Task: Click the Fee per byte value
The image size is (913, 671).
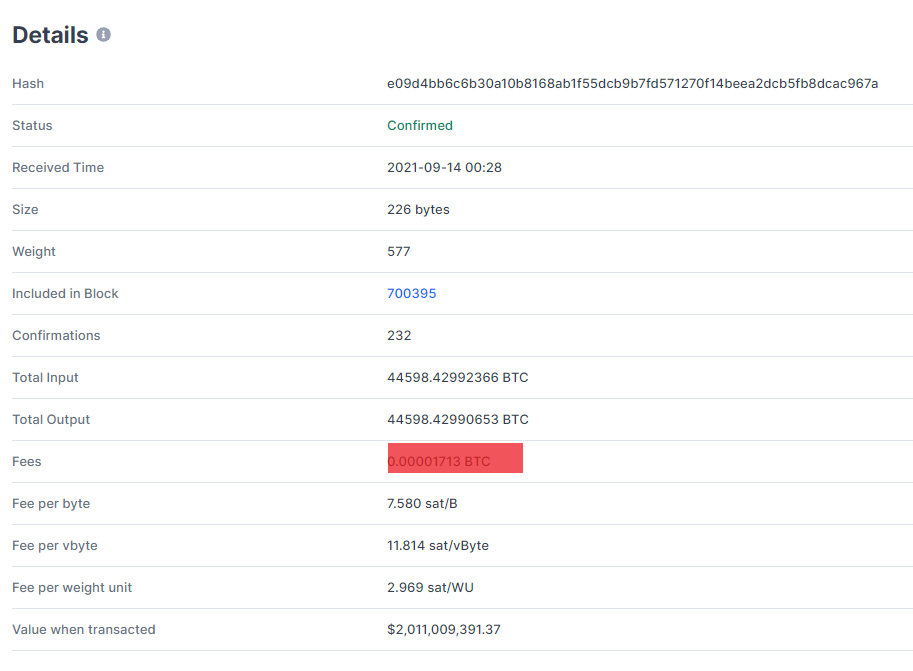Action: (x=422, y=504)
